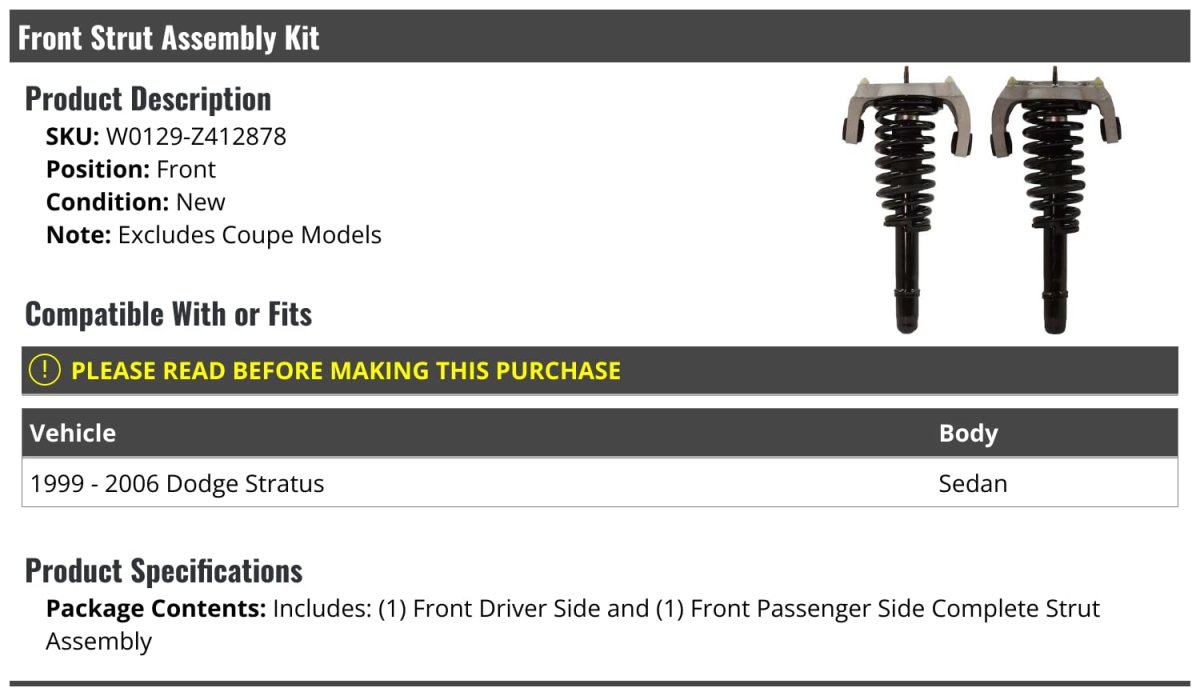Click the Compatible With or Fits heading
Viewport: 1200px width, 696px height.
[x=168, y=314]
